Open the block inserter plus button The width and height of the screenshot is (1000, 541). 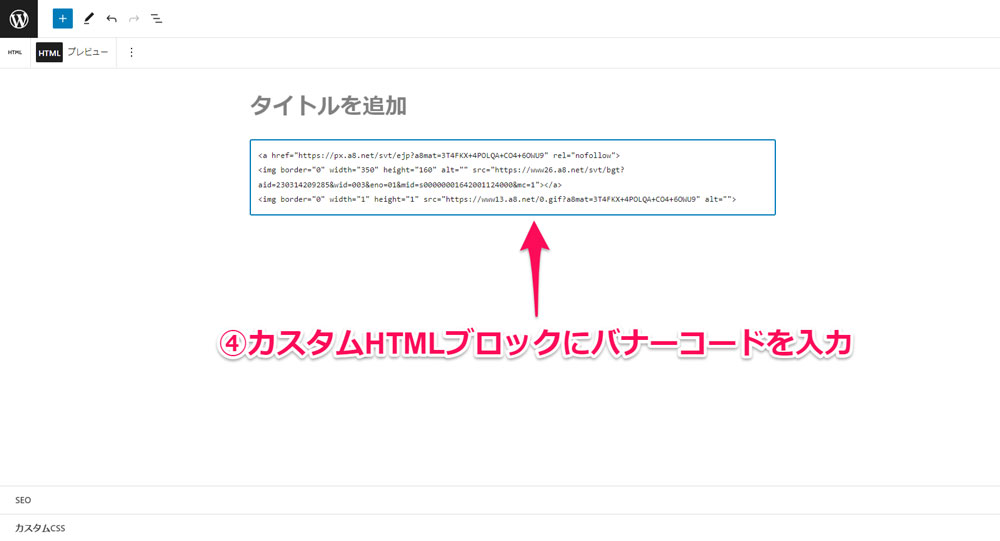(x=63, y=18)
